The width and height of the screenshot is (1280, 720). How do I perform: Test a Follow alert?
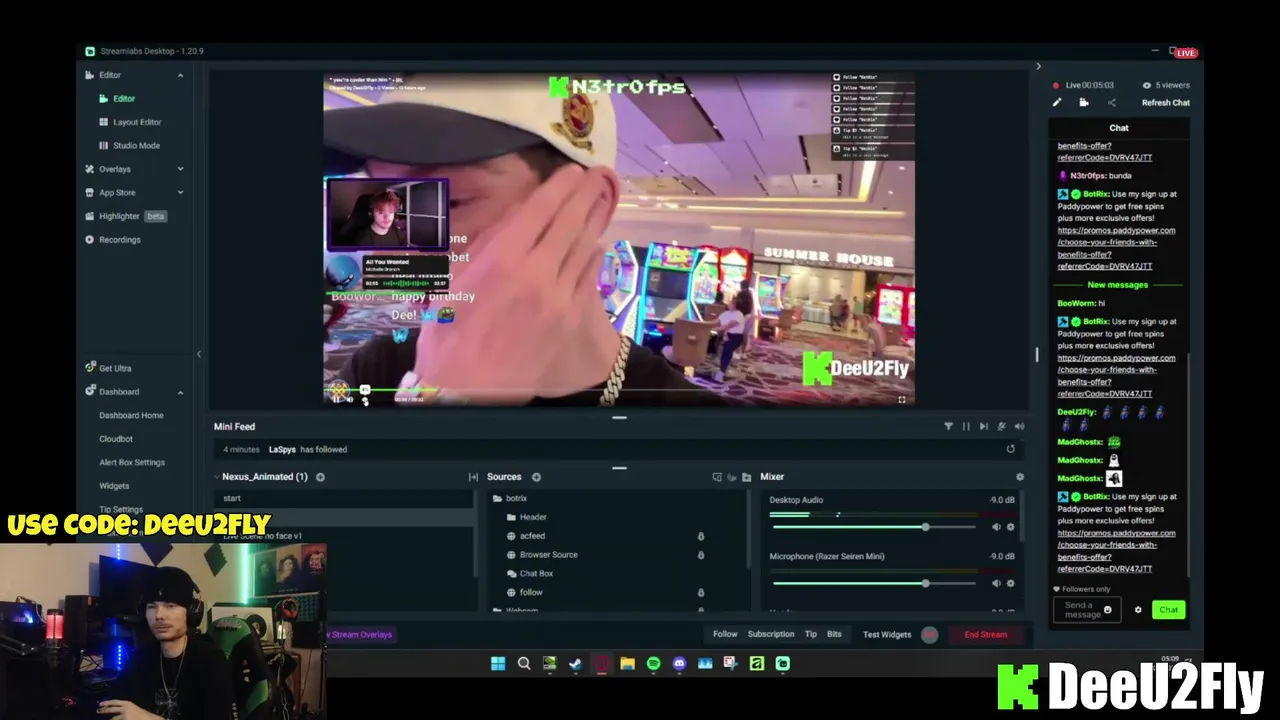coord(725,634)
